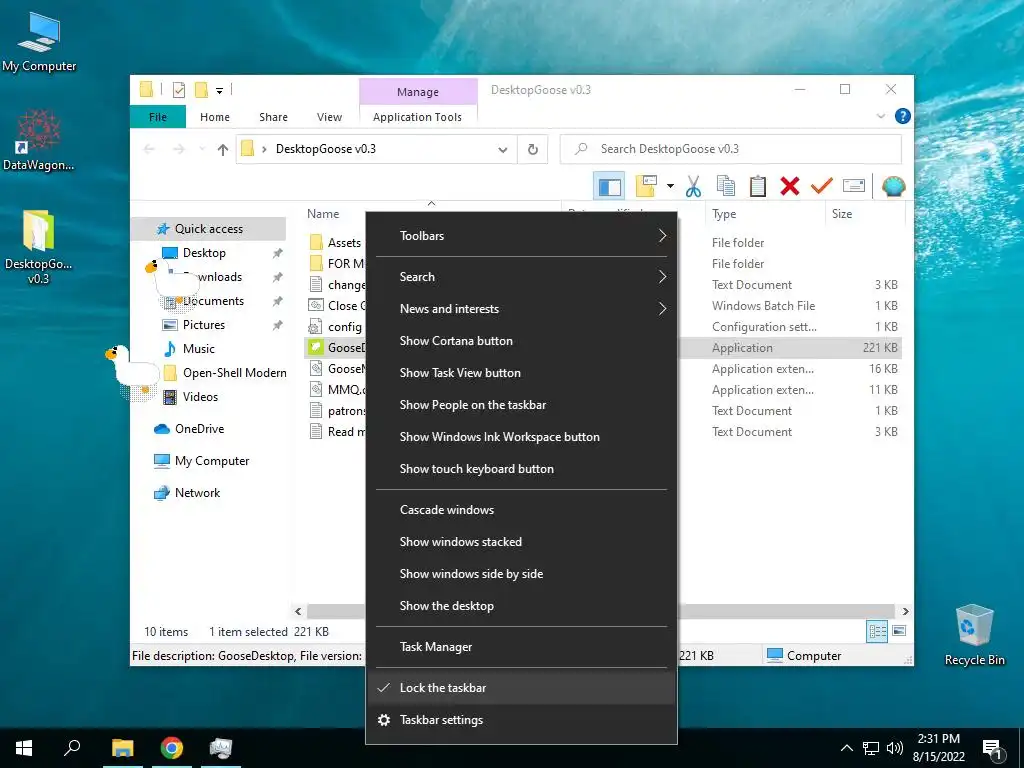
Task: Click the blue Help question mark icon
Action: (x=903, y=116)
